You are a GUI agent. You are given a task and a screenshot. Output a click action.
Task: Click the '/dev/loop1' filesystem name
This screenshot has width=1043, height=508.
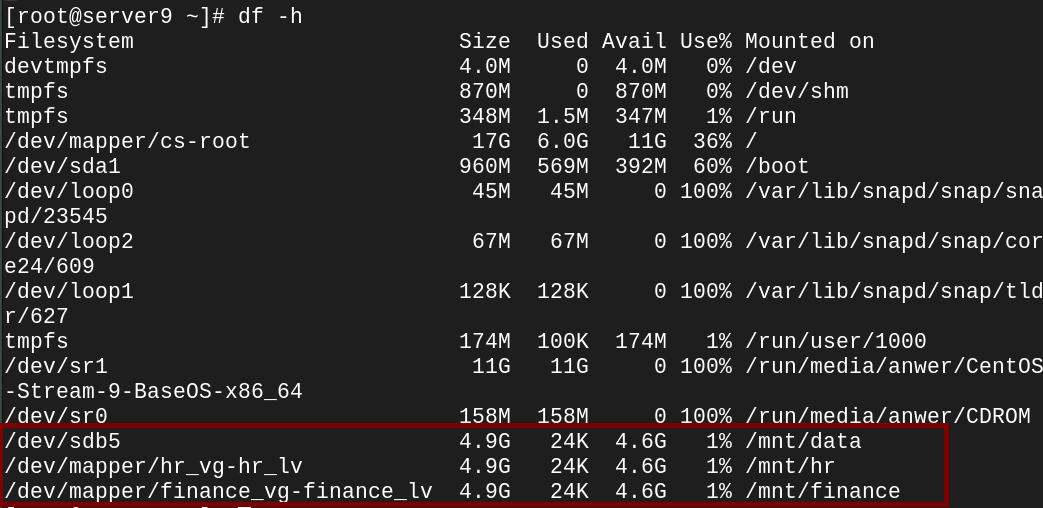(69, 291)
